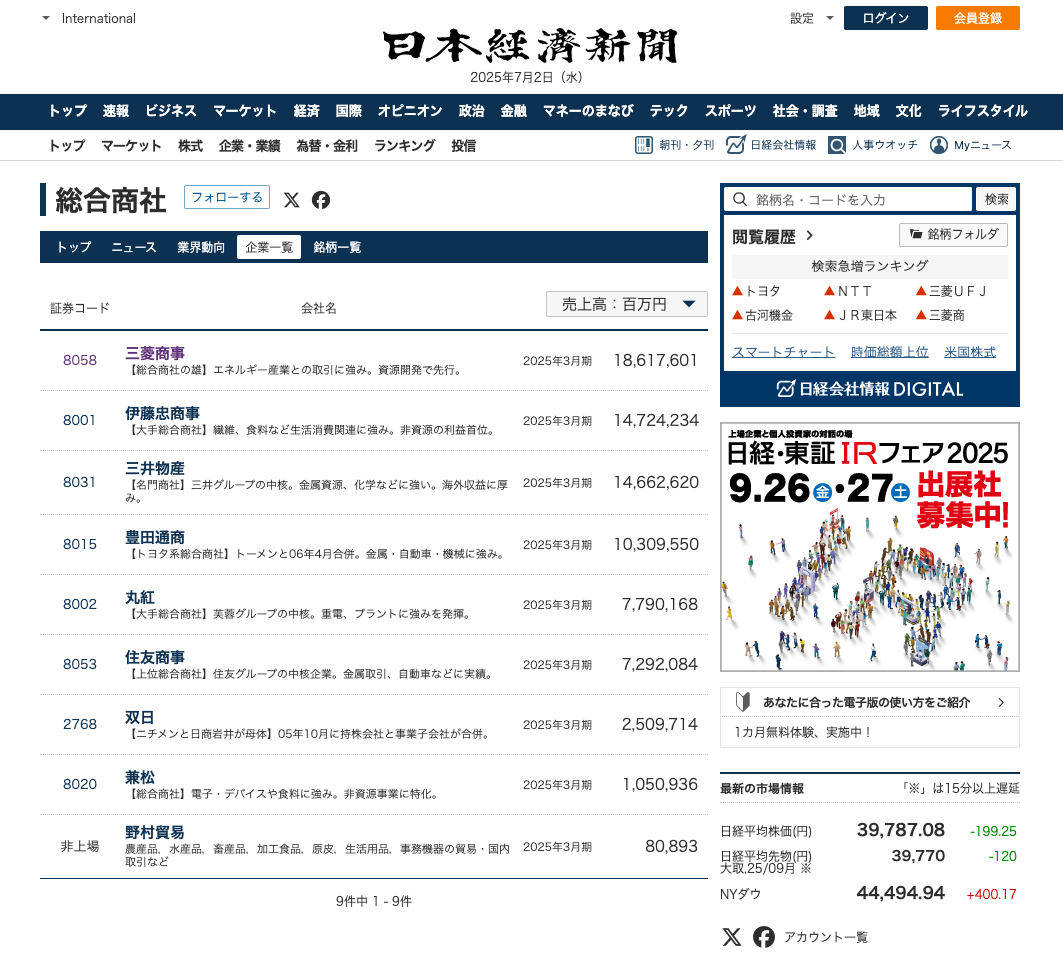Expand 閲覧履歴 chevron
This screenshot has height=953, width=1063.
pyautogui.click(x=809, y=236)
